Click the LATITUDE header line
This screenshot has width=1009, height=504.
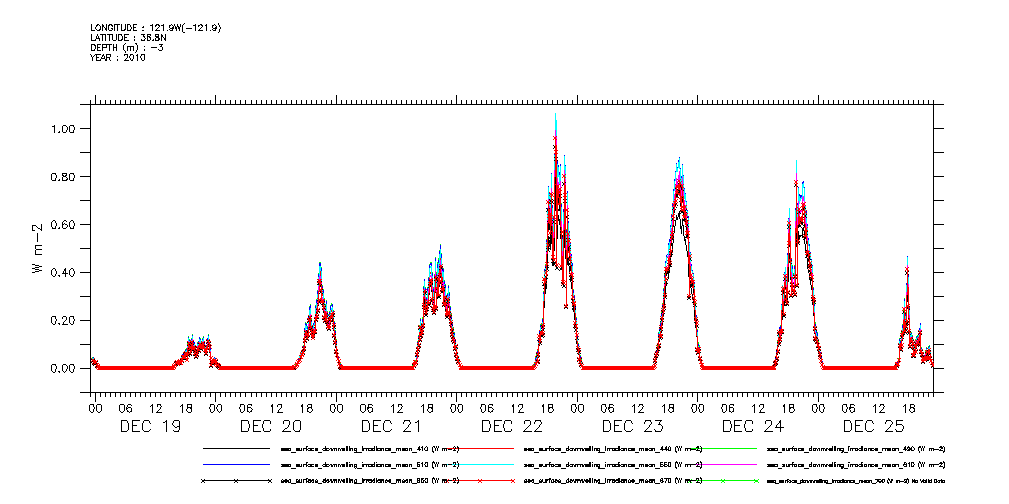click(x=130, y=37)
